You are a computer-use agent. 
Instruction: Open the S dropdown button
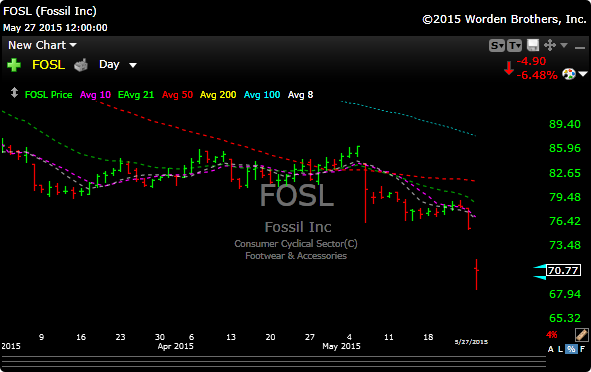coord(497,46)
